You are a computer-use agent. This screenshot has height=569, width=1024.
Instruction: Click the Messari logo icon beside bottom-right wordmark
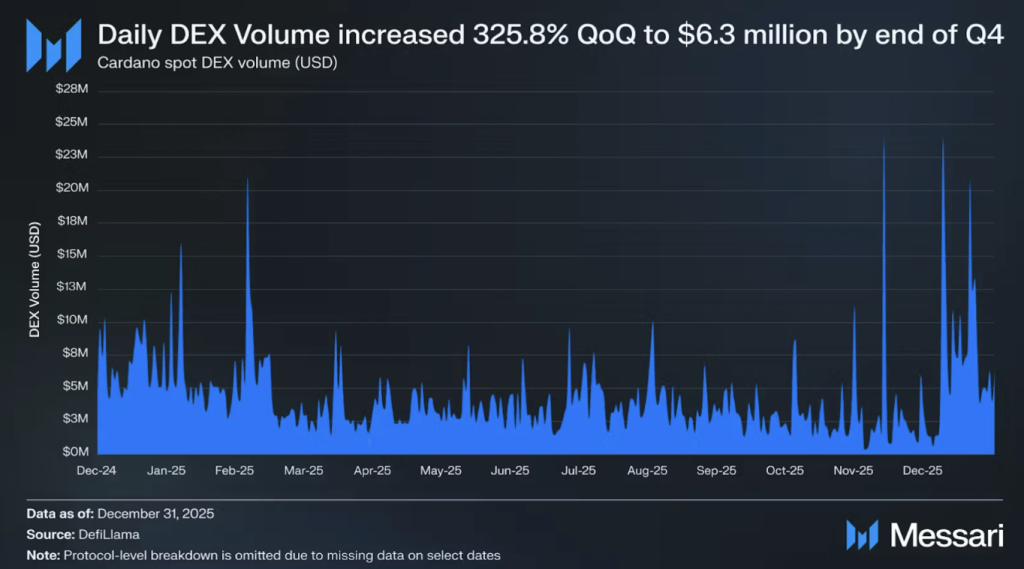[863, 535]
